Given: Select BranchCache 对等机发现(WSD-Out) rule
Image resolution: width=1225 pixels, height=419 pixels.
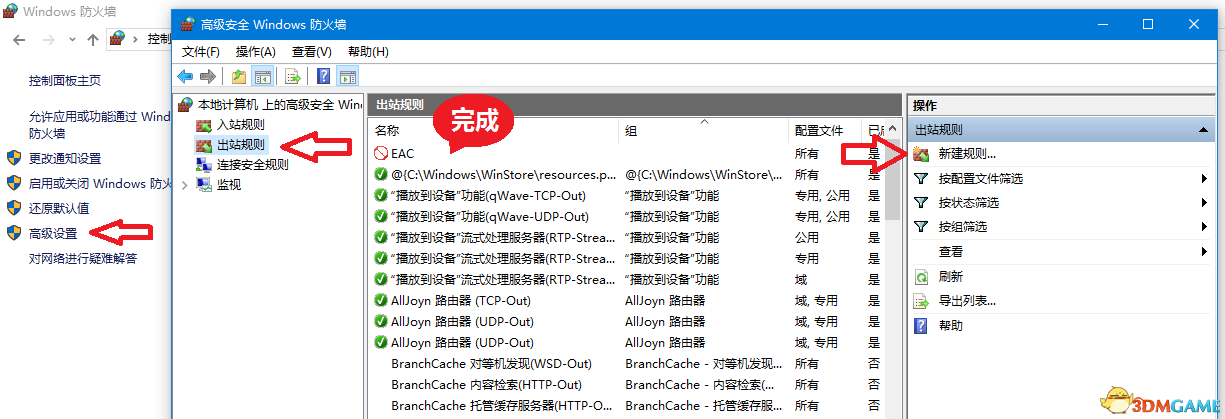Looking at the screenshot, I should (x=492, y=363).
